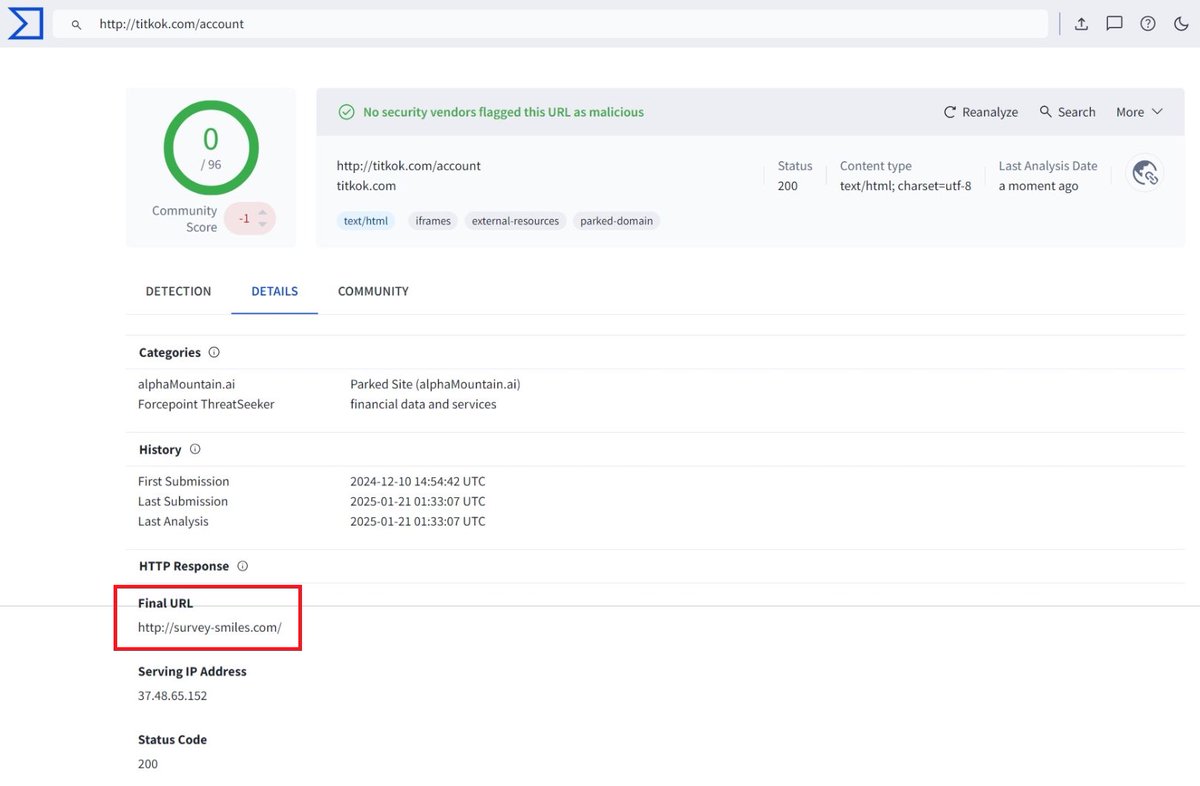This screenshot has height=786, width=1200.
Task: Click the titkok.com domain text
Action: [367, 186]
